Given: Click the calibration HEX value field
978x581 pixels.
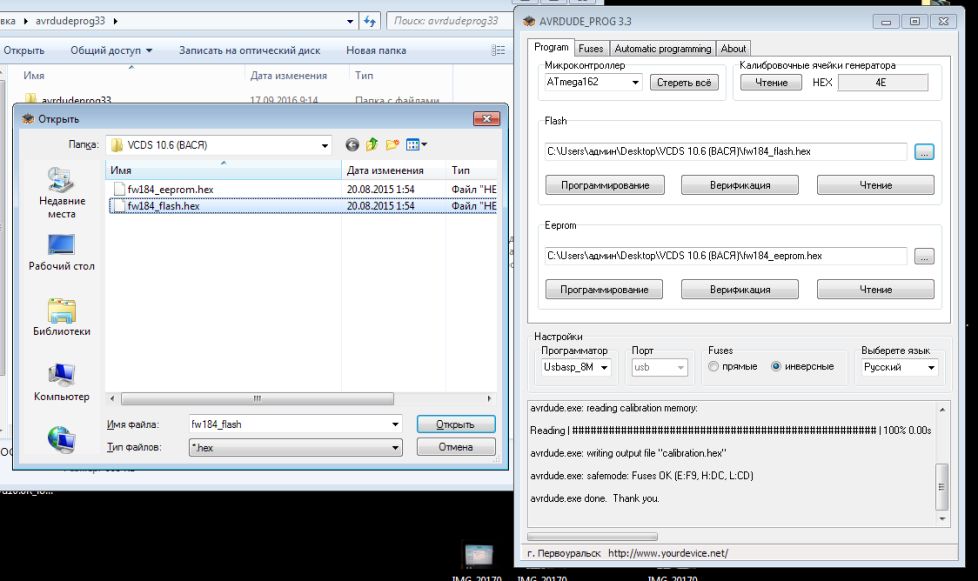Looking at the screenshot, I should [882, 82].
